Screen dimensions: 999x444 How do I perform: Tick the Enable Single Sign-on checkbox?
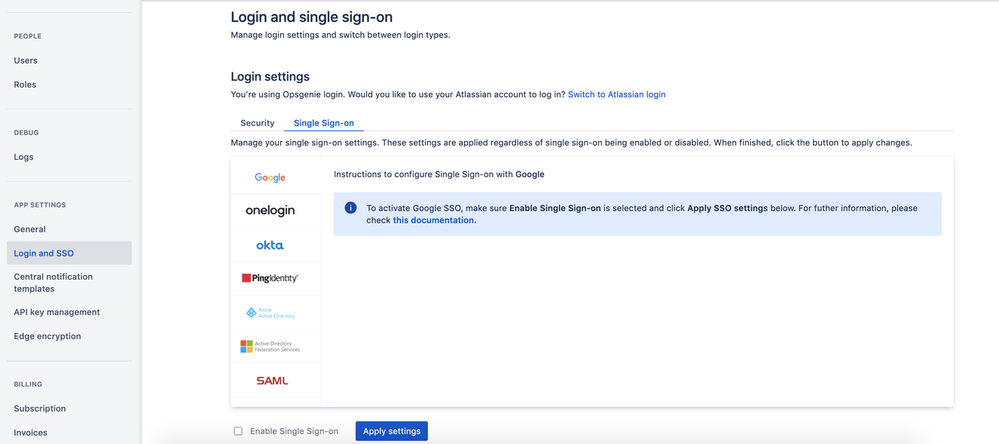(238, 431)
